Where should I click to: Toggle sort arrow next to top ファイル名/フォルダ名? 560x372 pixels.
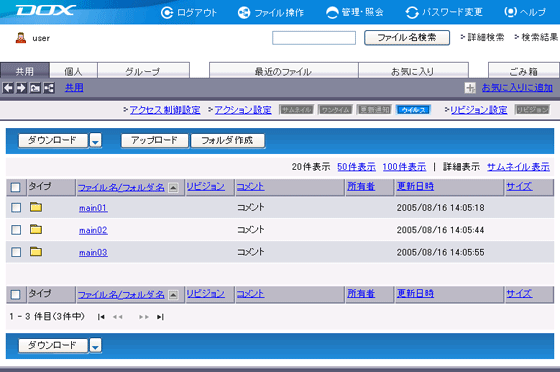[173, 187]
